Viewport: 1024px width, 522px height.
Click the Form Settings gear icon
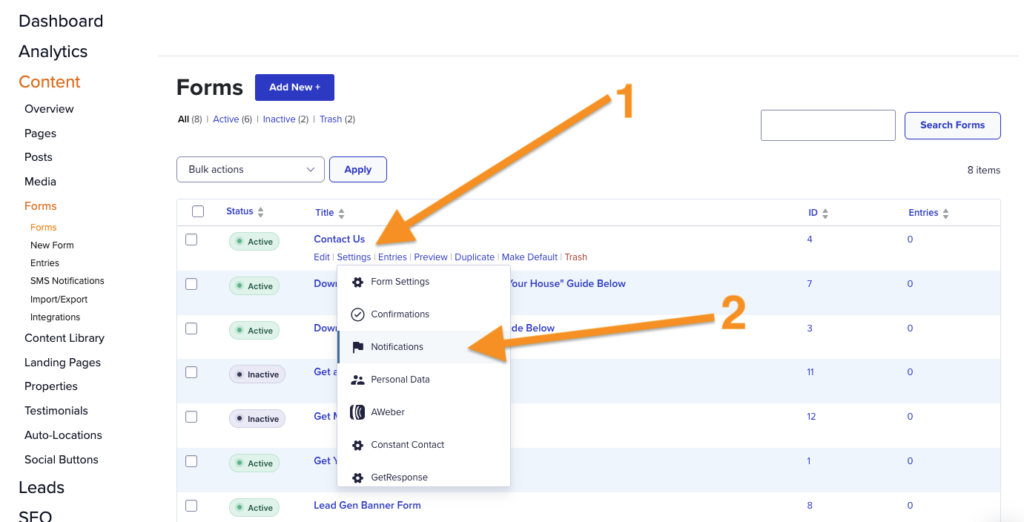(x=357, y=282)
